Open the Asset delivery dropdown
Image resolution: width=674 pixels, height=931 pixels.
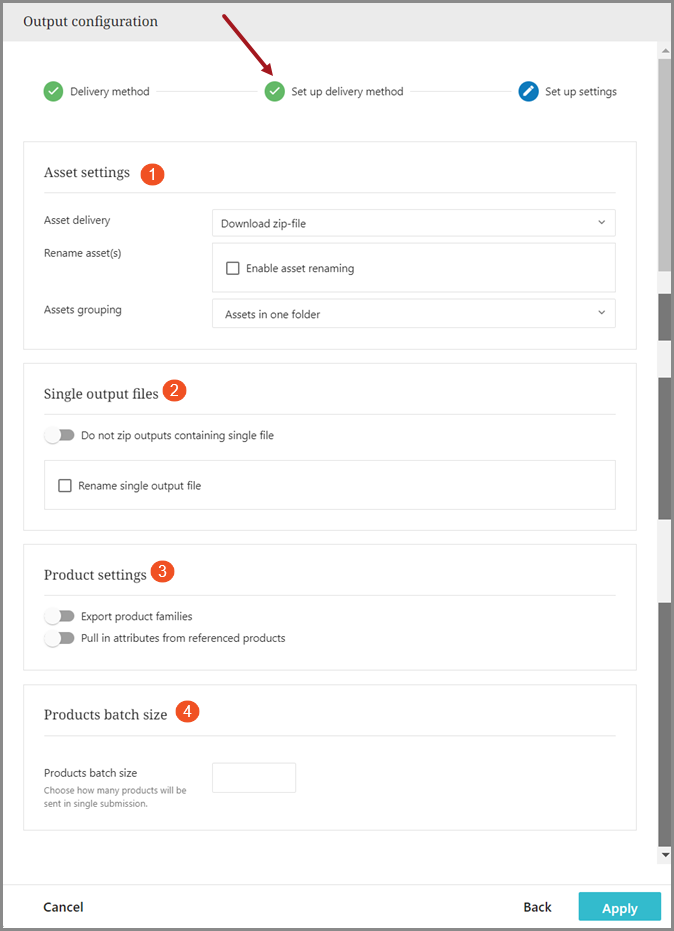tap(413, 223)
